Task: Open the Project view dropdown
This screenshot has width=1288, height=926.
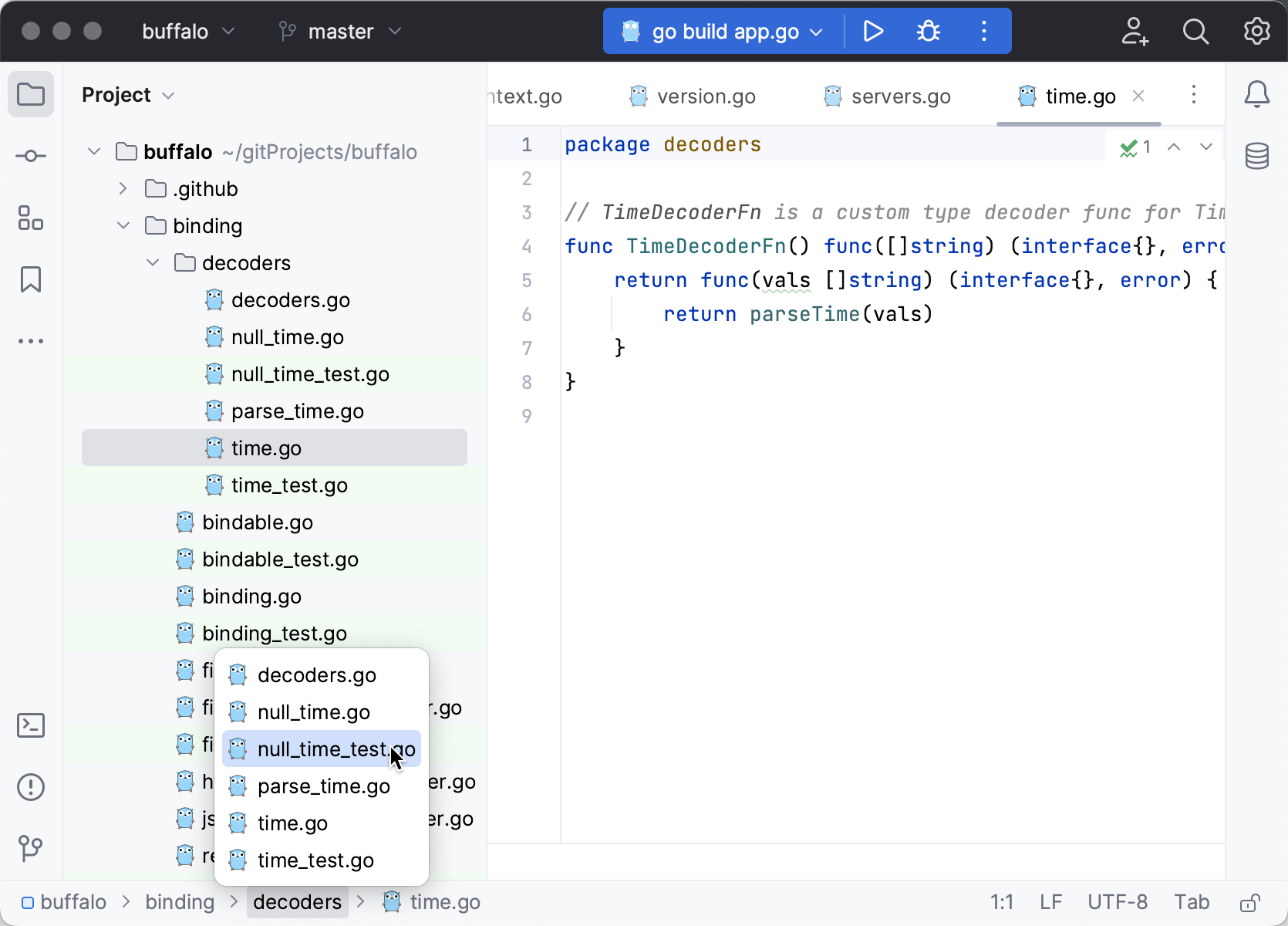Action: (x=128, y=94)
